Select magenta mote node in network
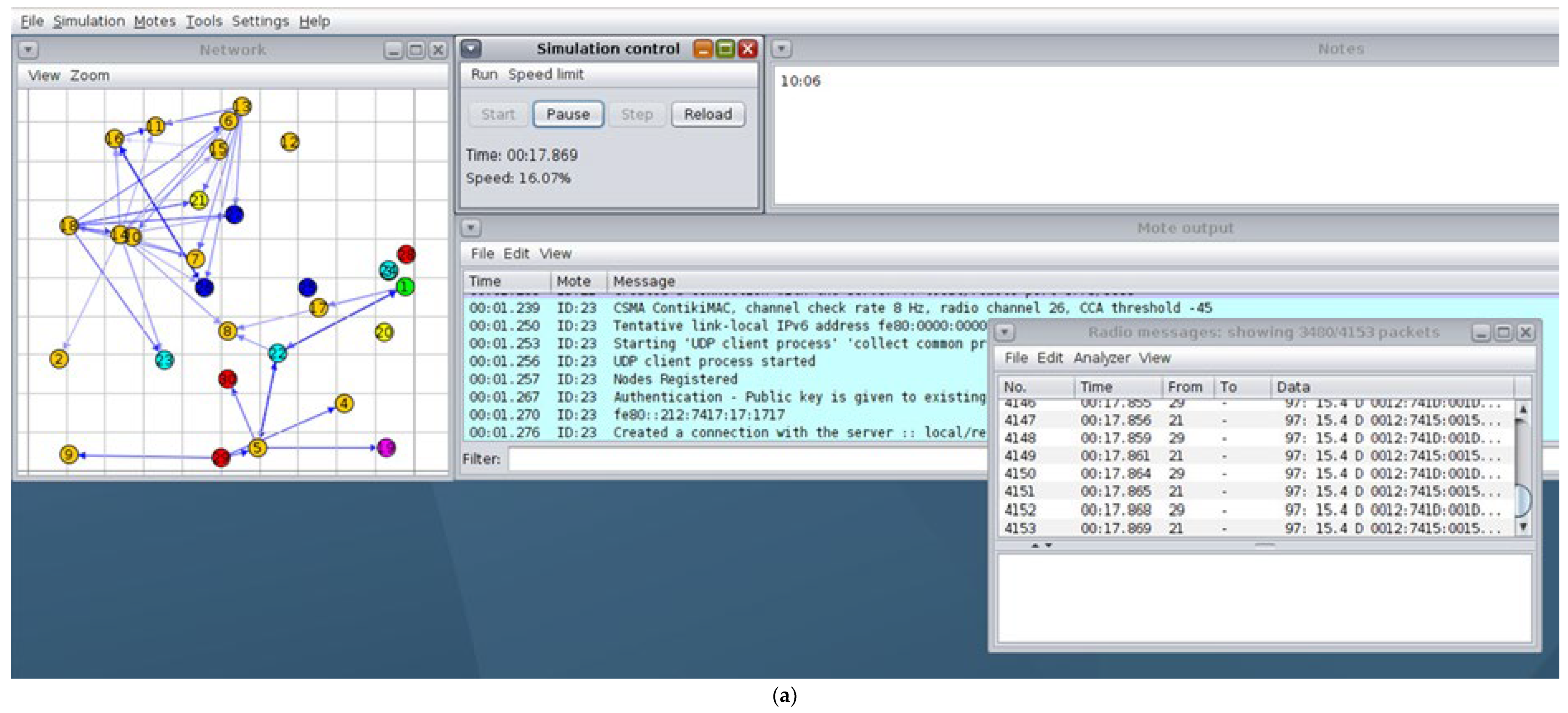The image size is (1568, 713). point(386,448)
